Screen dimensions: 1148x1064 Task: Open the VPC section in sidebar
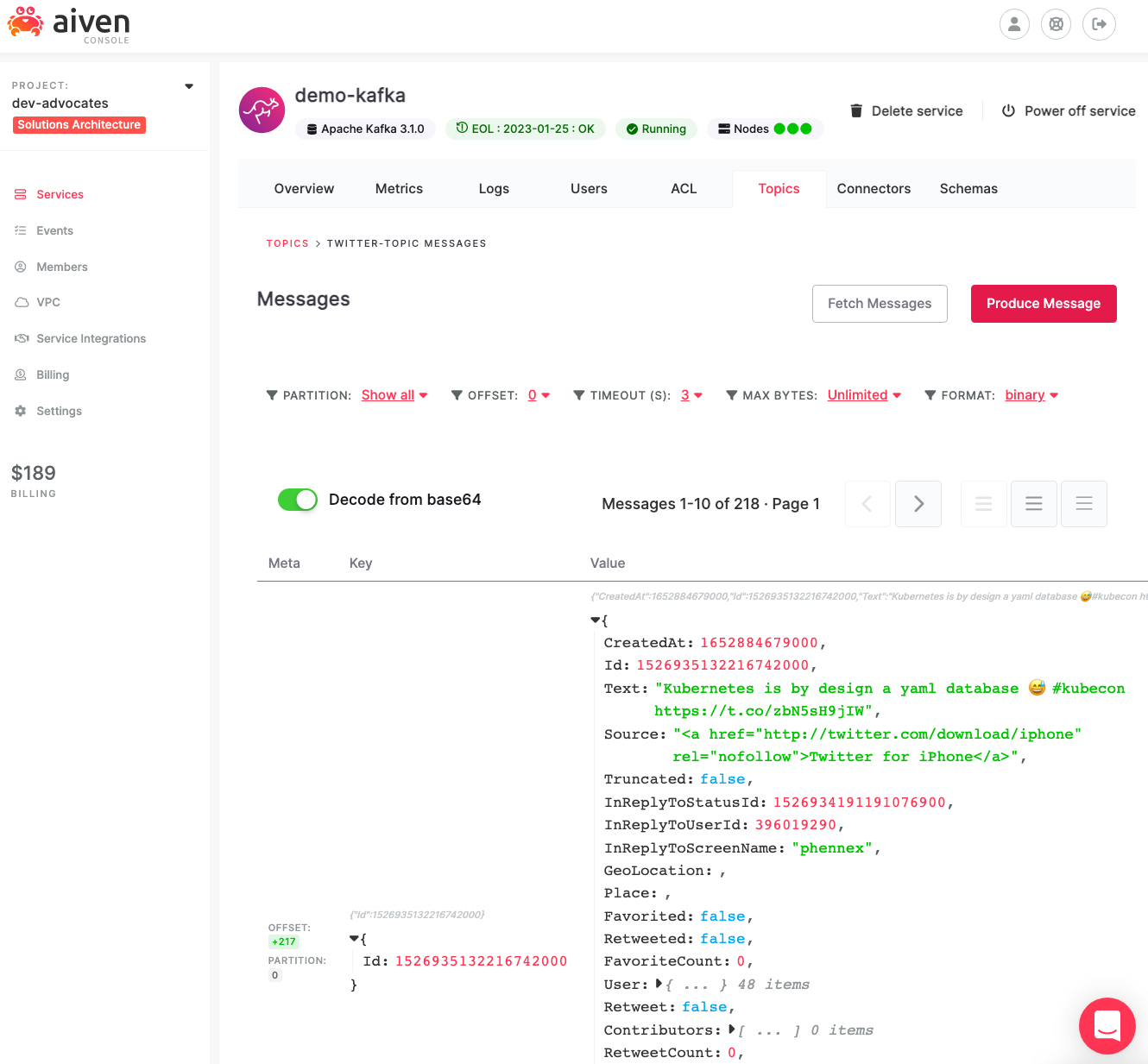click(x=47, y=302)
